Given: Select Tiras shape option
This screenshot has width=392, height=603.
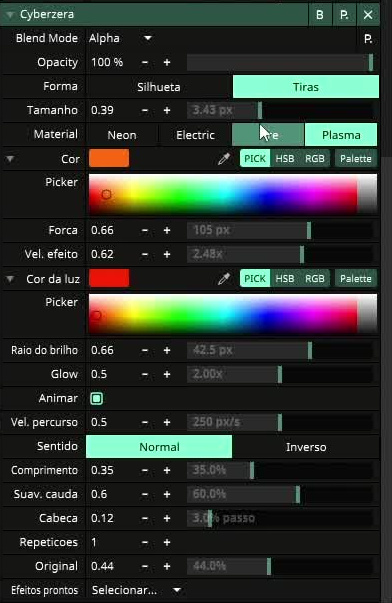Looking at the screenshot, I should (x=306, y=87).
